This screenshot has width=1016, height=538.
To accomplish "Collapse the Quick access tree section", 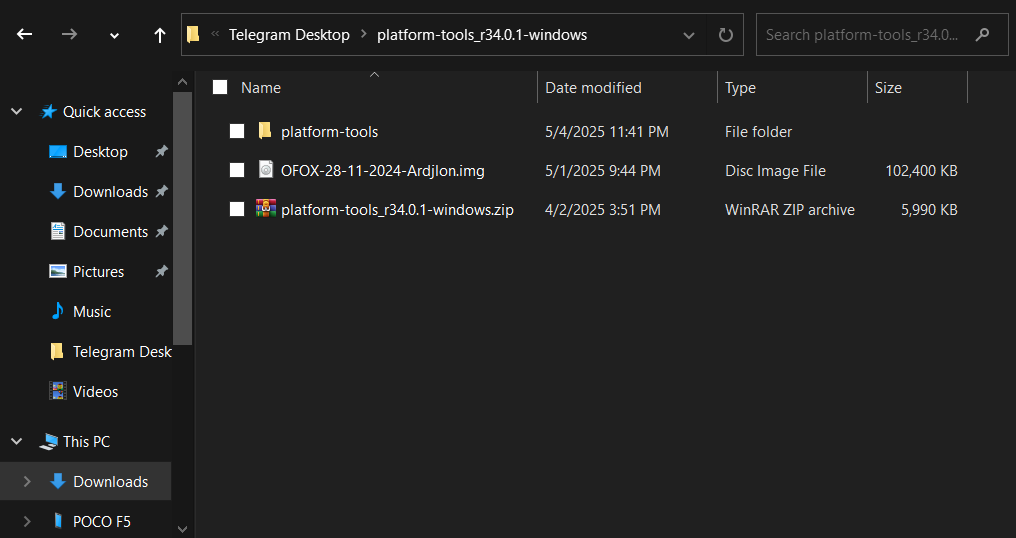I will point(17,112).
